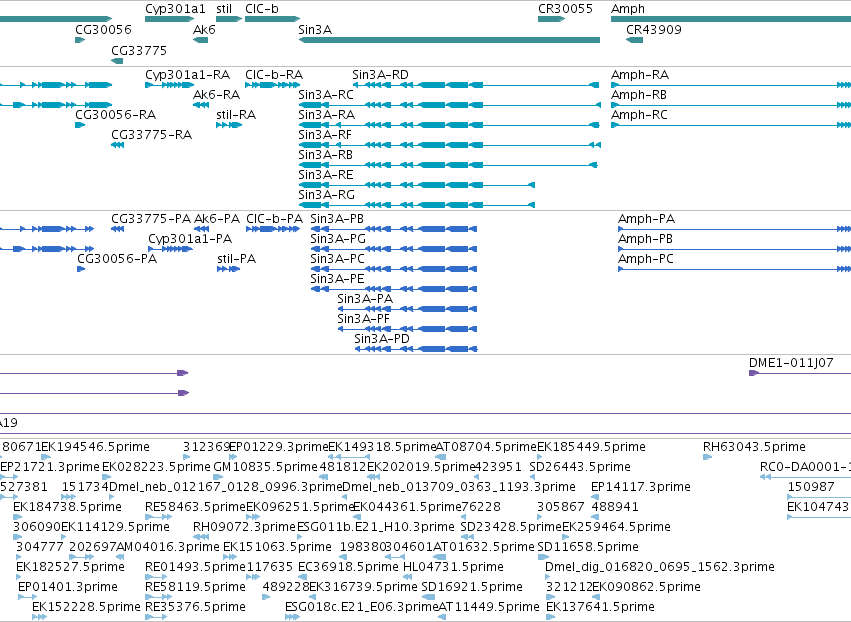Select protein Amph-PA label
The width and height of the screenshot is (851, 622).
click(646, 219)
